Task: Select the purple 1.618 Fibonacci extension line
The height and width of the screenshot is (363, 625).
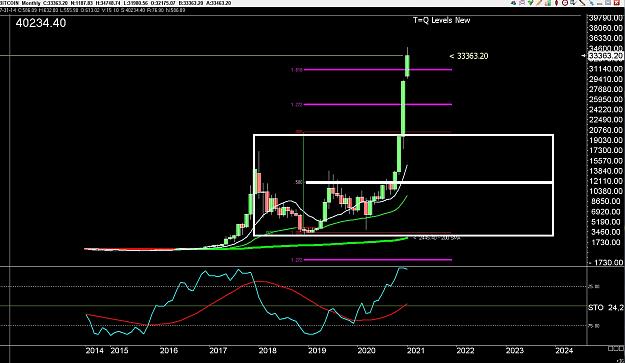Action: (x=378, y=70)
